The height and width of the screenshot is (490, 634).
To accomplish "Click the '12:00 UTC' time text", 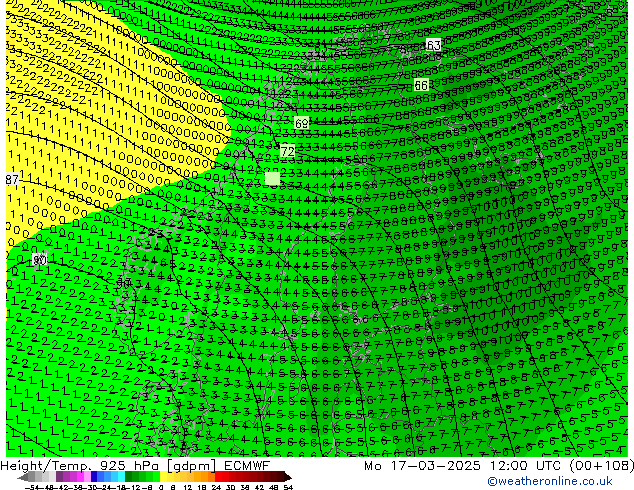I will point(527,466).
